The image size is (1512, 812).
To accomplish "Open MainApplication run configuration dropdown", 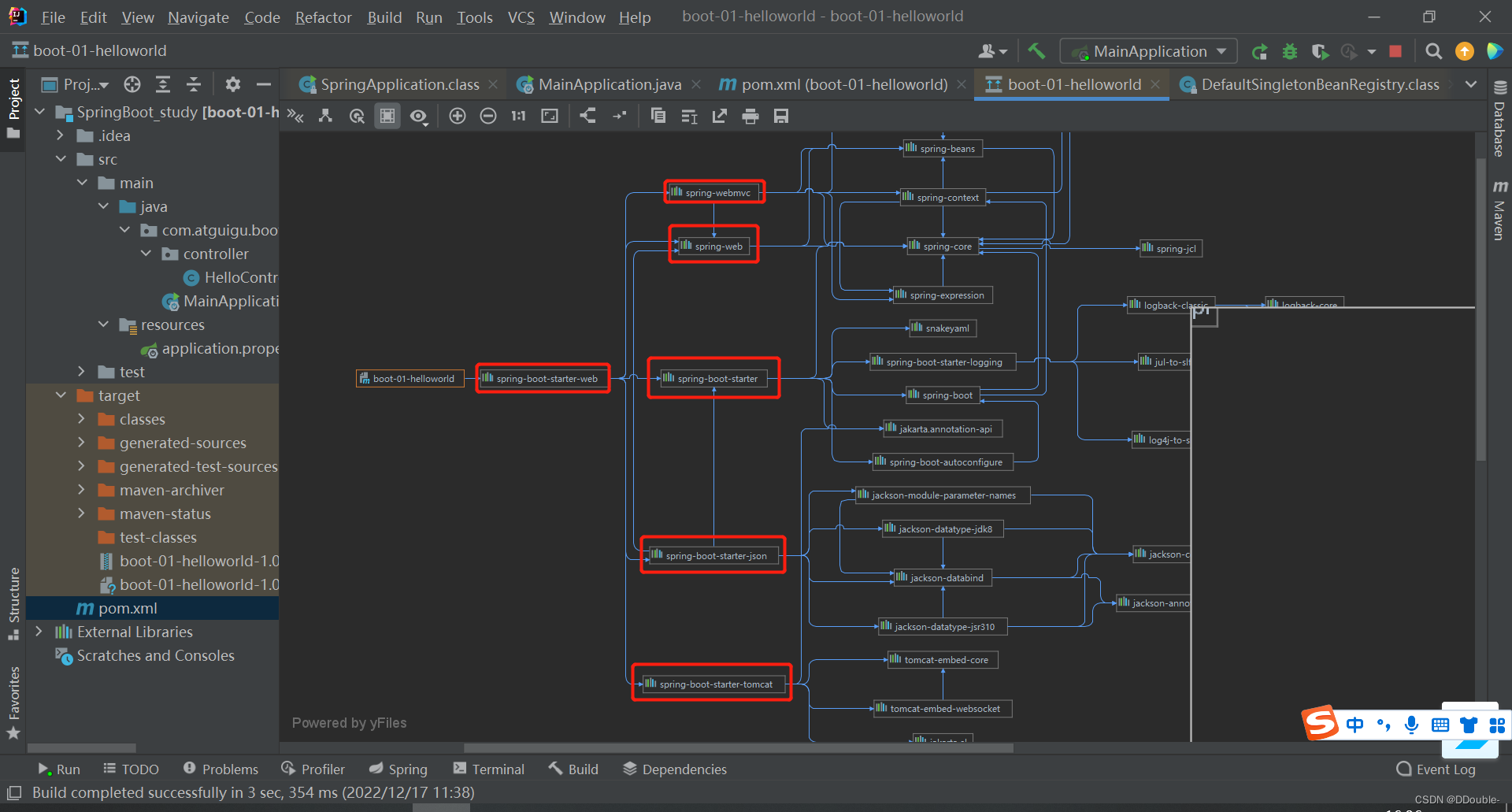I will [1149, 51].
